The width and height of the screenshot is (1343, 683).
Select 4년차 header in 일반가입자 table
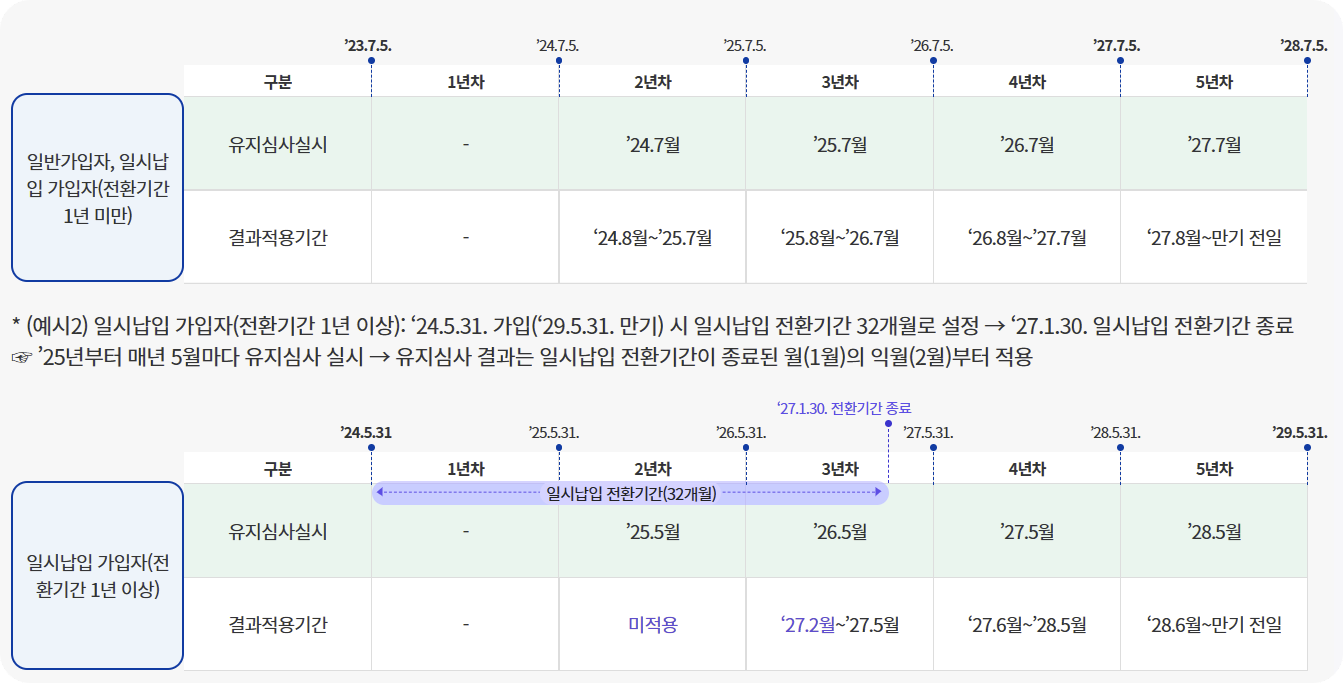pyautogui.click(x=1026, y=82)
